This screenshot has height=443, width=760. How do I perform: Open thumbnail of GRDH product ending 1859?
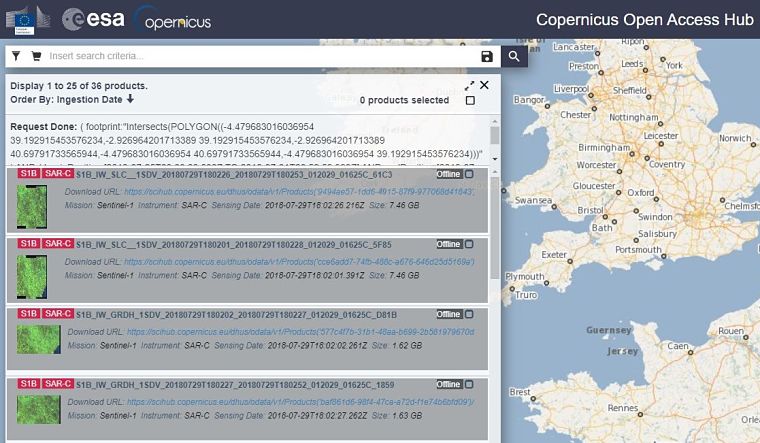(39, 410)
